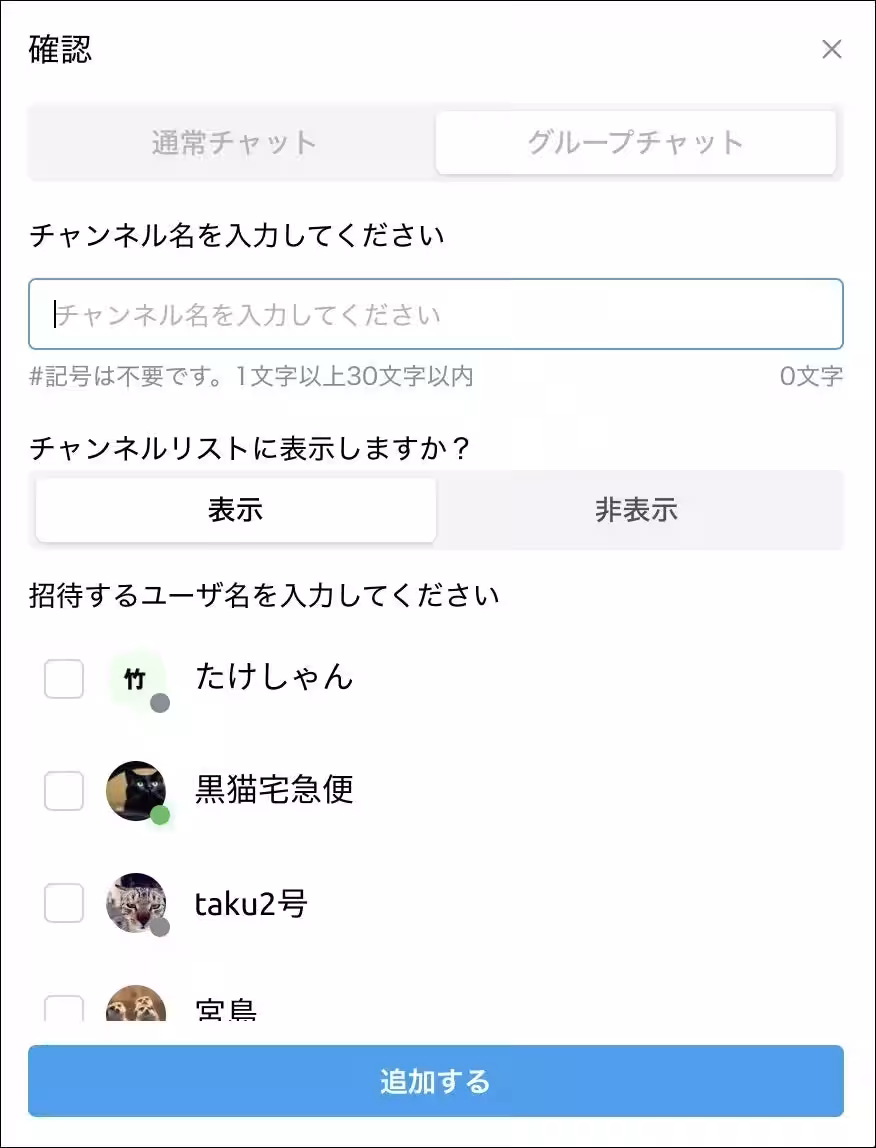Click the gray status indicator on たけしゃん

[x=160, y=703]
